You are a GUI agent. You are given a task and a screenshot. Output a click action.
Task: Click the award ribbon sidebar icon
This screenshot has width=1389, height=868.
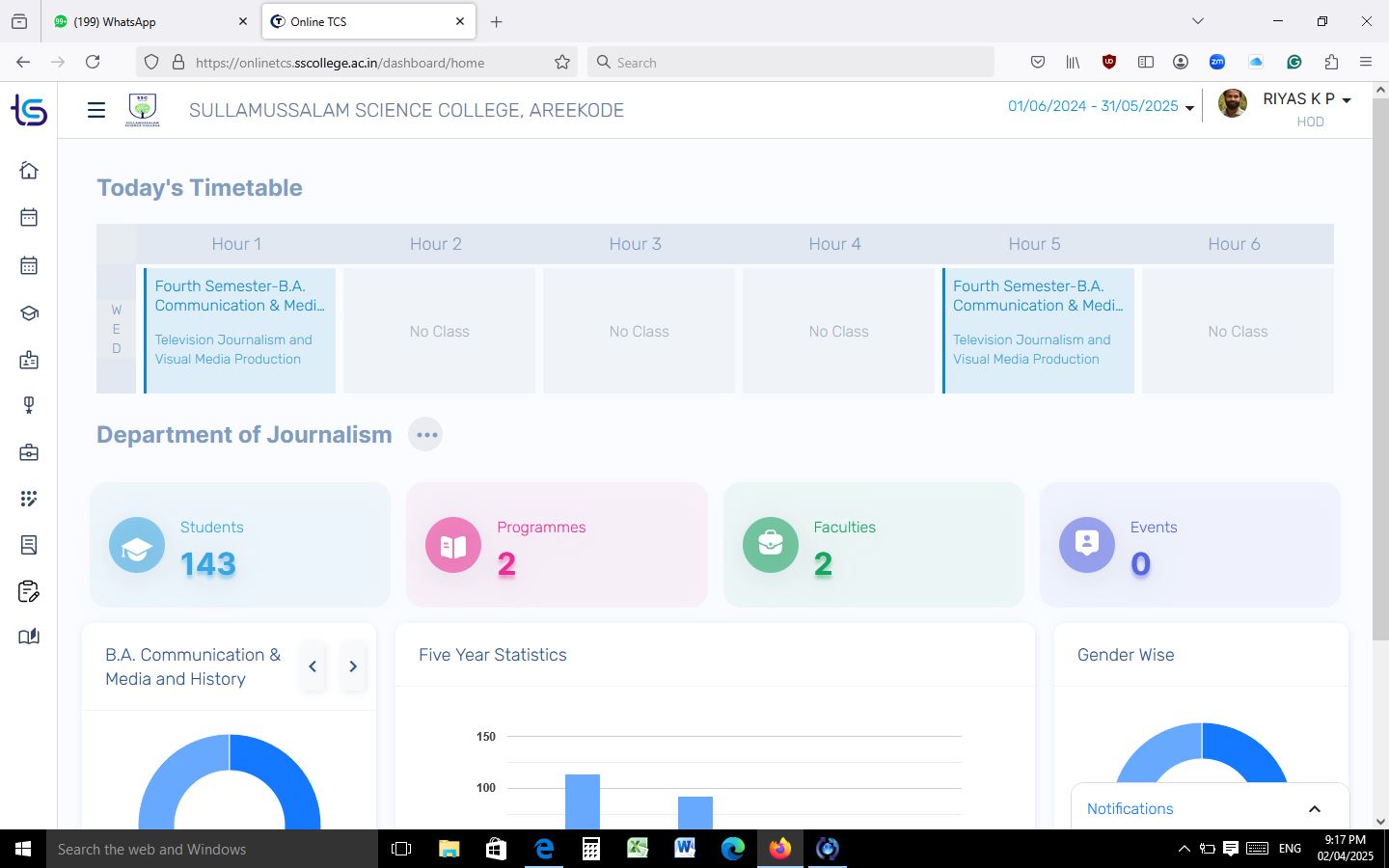[29, 406]
